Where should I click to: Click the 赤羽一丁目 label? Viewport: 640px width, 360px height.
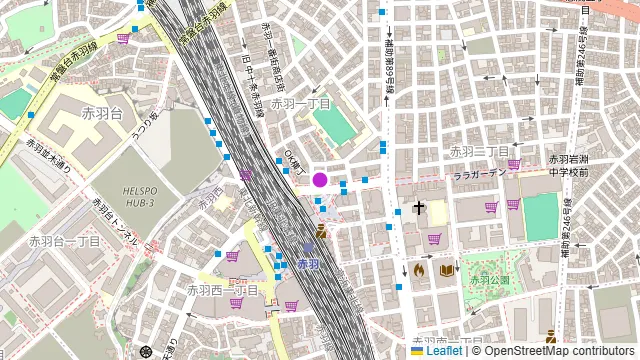pos(301,104)
